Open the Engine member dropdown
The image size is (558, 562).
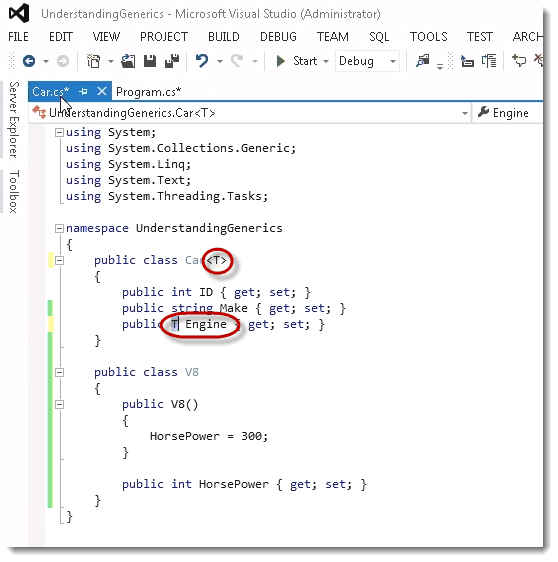coord(508,113)
